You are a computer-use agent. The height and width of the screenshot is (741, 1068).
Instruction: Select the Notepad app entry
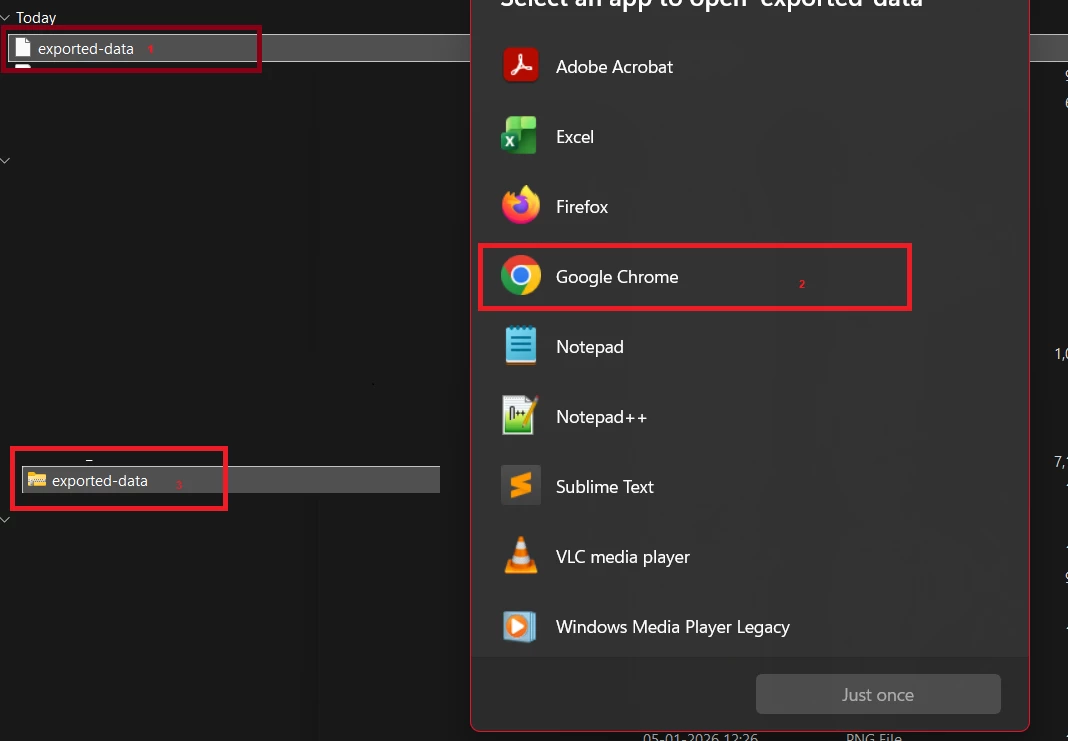pos(749,347)
